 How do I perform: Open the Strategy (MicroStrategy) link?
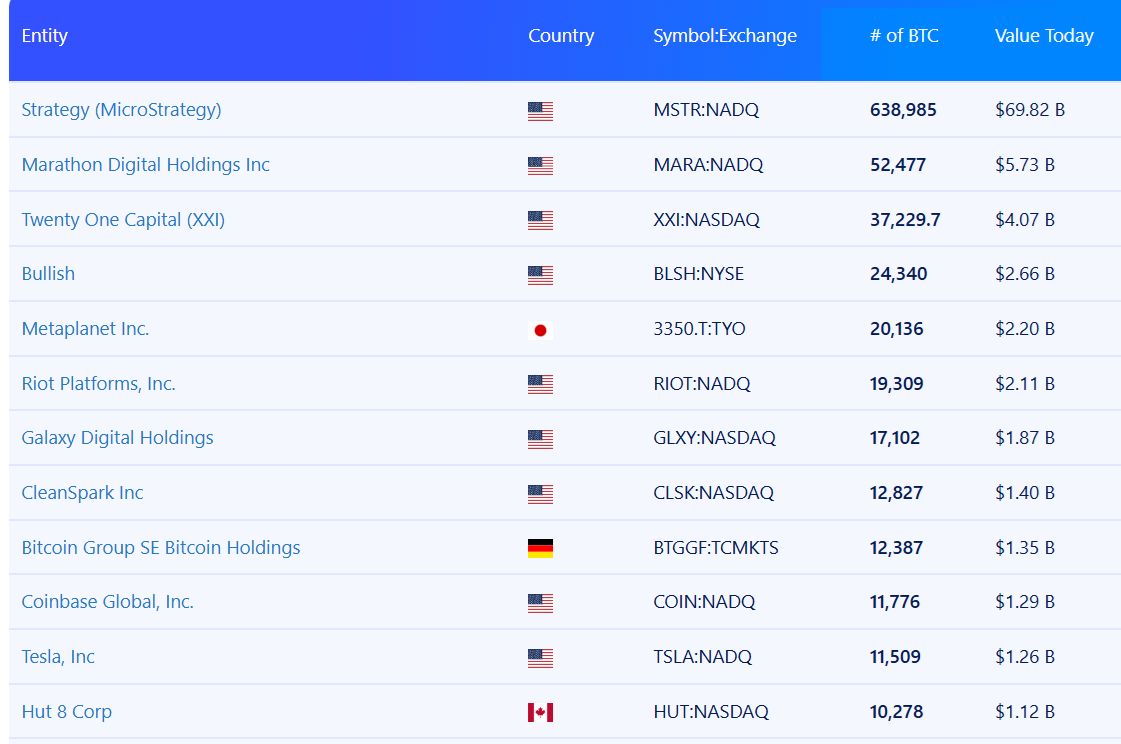pos(120,110)
